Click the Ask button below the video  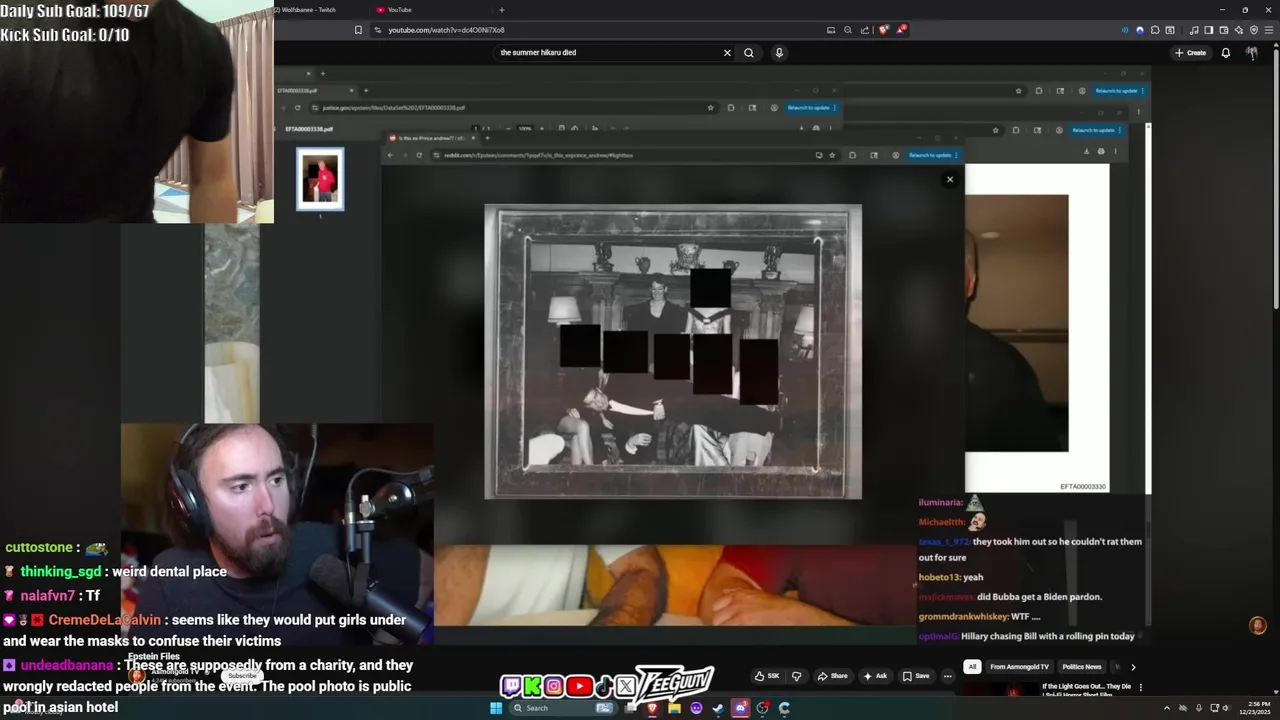click(875, 676)
